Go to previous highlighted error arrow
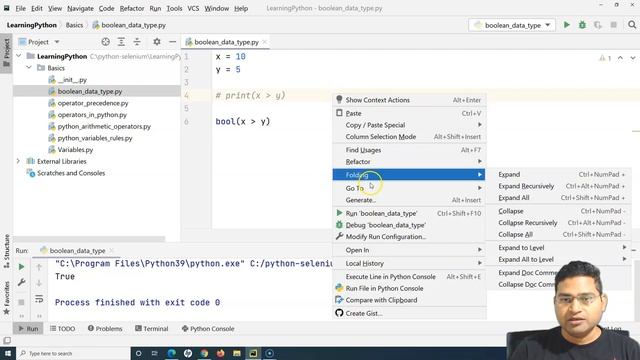The image size is (640, 360). [620, 58]
